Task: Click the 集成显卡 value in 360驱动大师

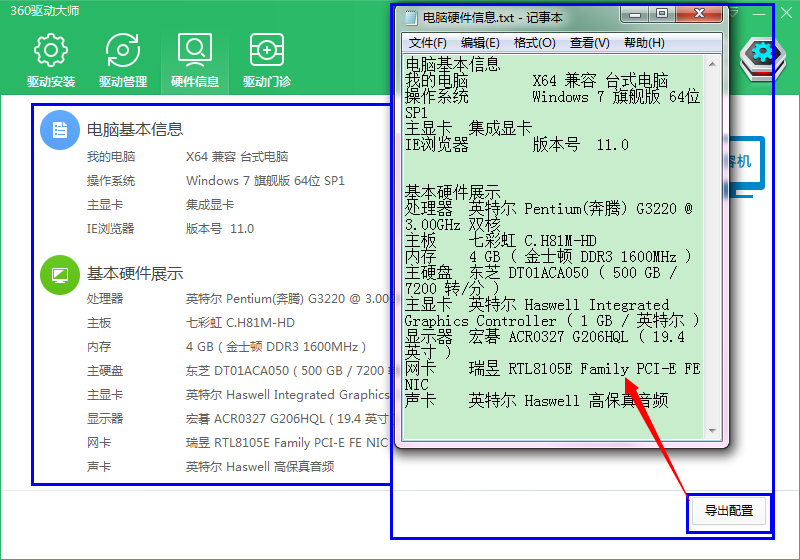Action: point(210,205)
